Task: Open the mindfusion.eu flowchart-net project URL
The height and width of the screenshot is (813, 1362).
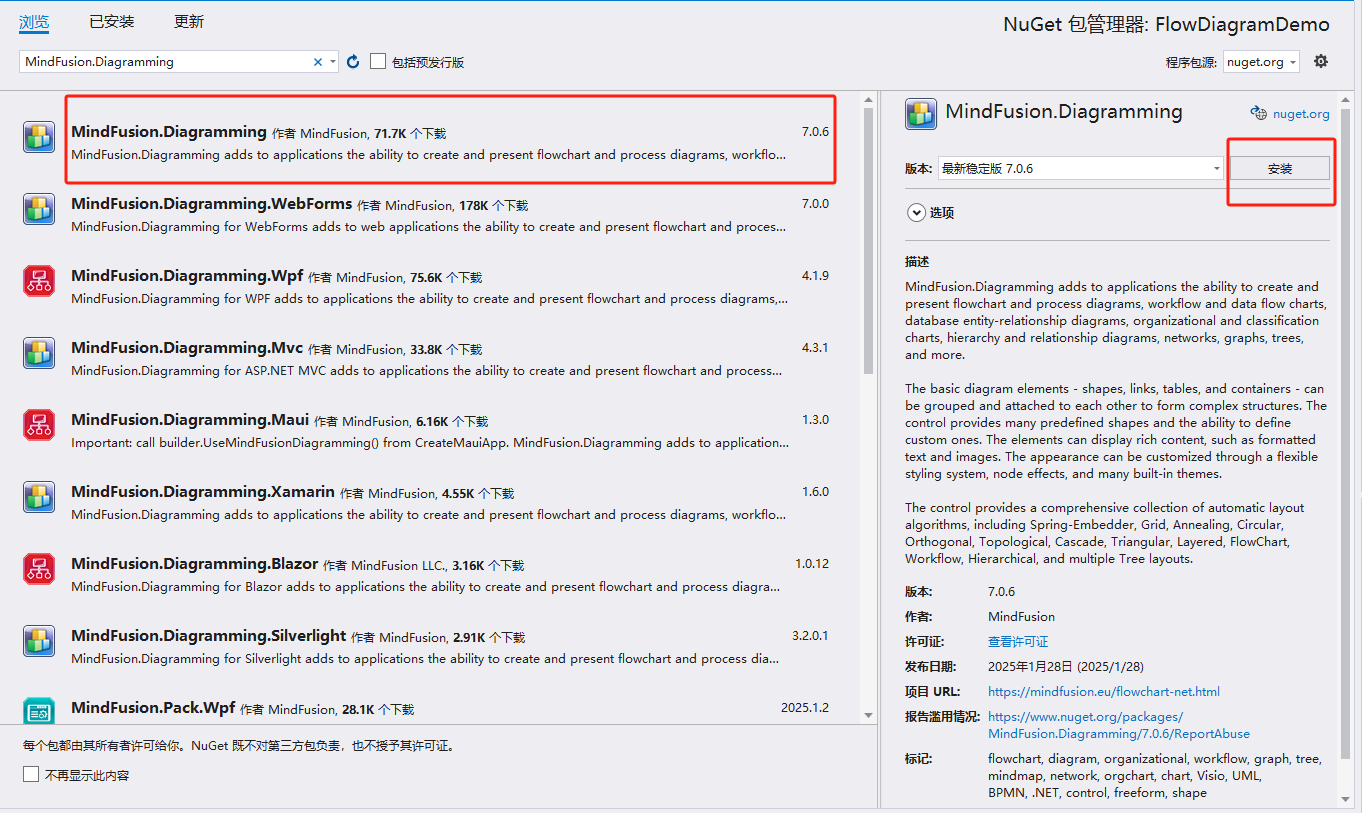Action: tap(1104, 691)
